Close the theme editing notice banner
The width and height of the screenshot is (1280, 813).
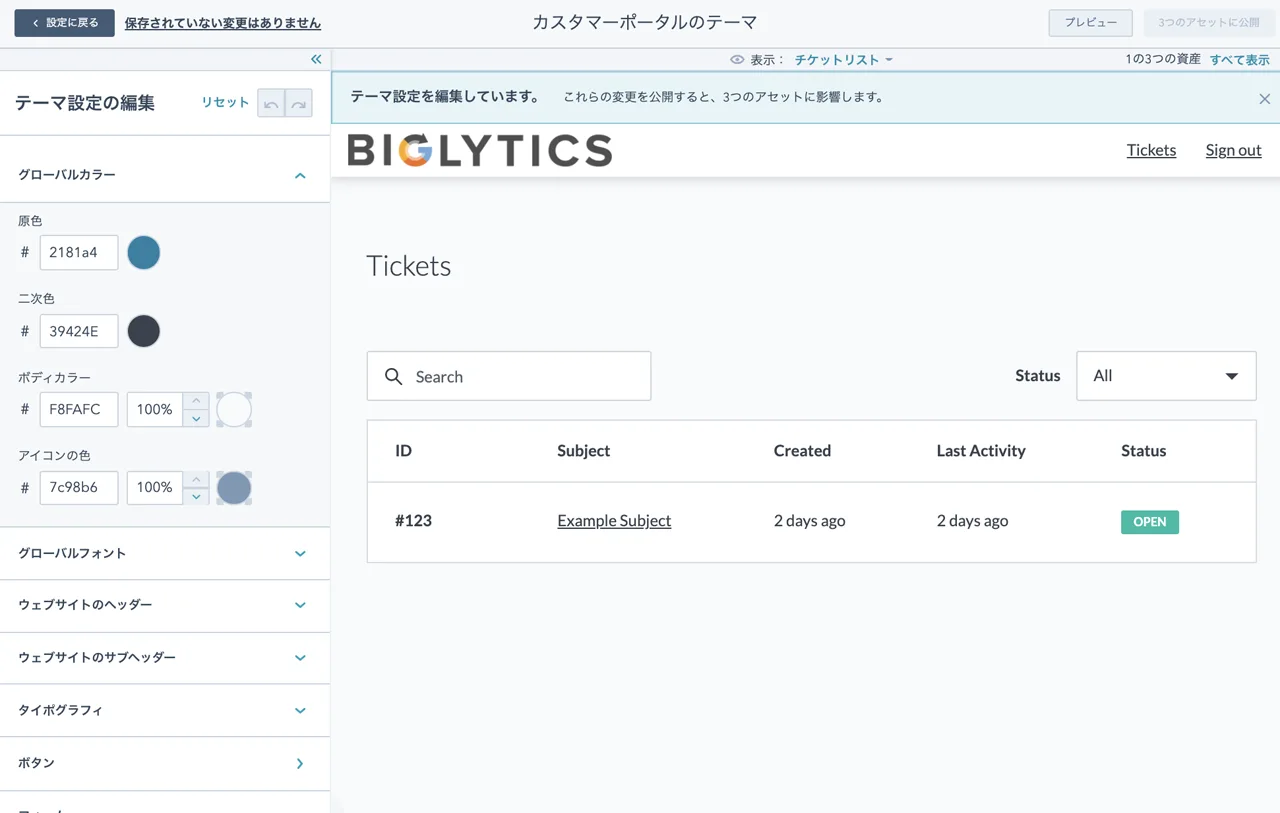coord(1265,99)
